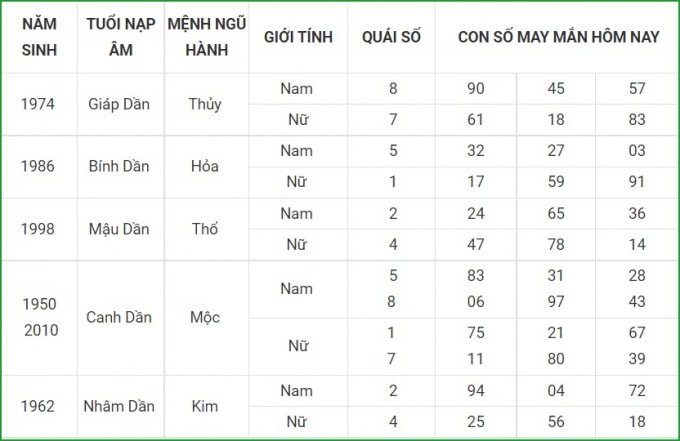Click the 1986 birth year cell
Image resolution: width=680 pixels, height=441 pixels.
(38, 167)
